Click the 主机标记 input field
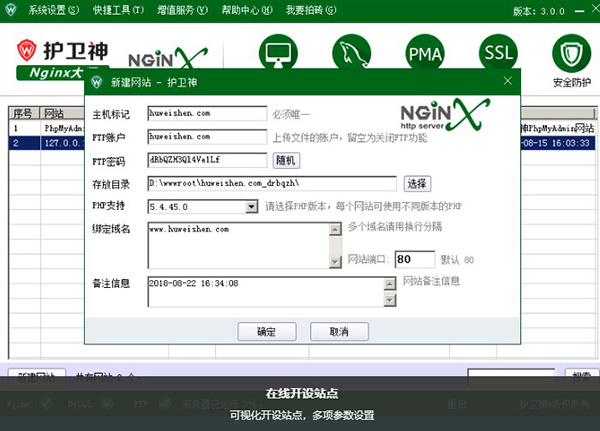Image resolution: width=600 pixels, height=431 pixels. coord(206,113)
